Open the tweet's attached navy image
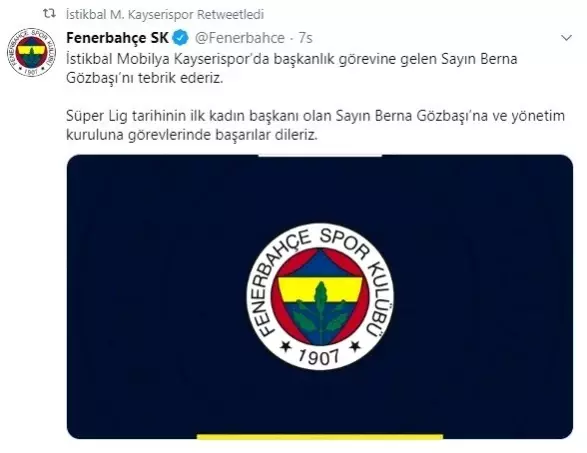Screen dimensions: 587x453 click(x=320, y=297)
